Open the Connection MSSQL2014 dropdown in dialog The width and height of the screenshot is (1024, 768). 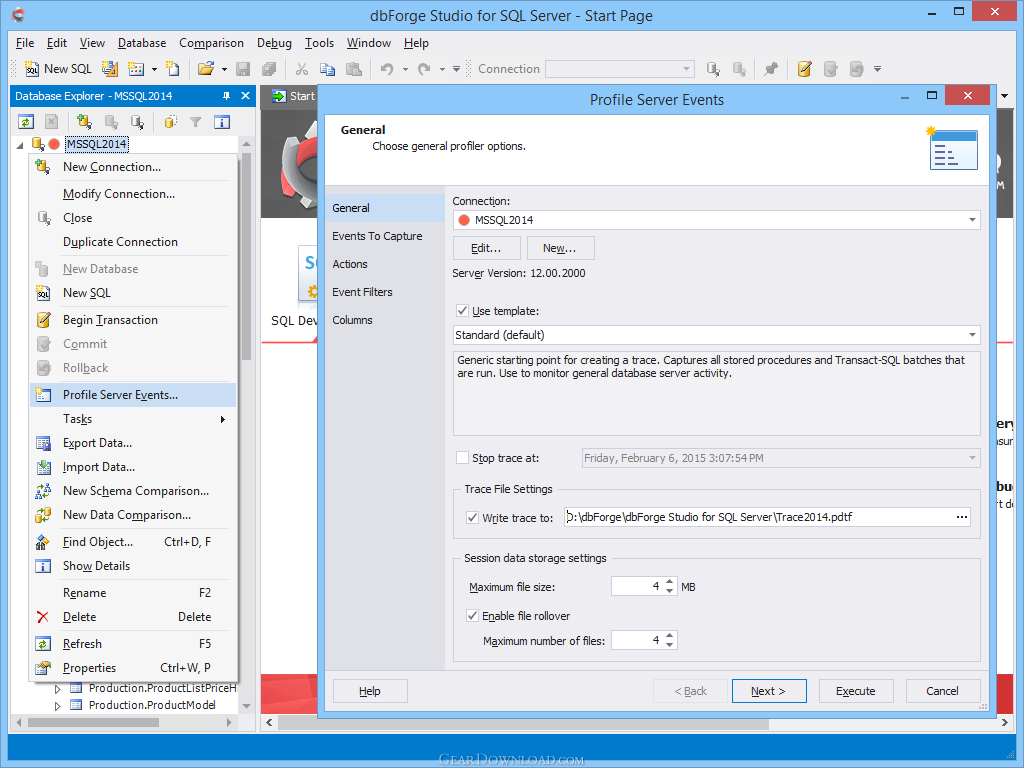[972, 220]
